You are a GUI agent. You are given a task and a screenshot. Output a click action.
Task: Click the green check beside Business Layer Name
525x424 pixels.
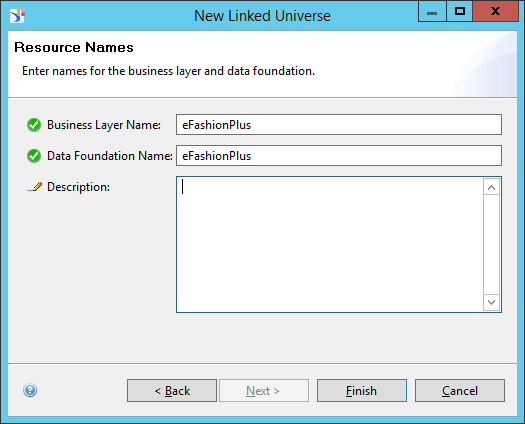point(34,125)
